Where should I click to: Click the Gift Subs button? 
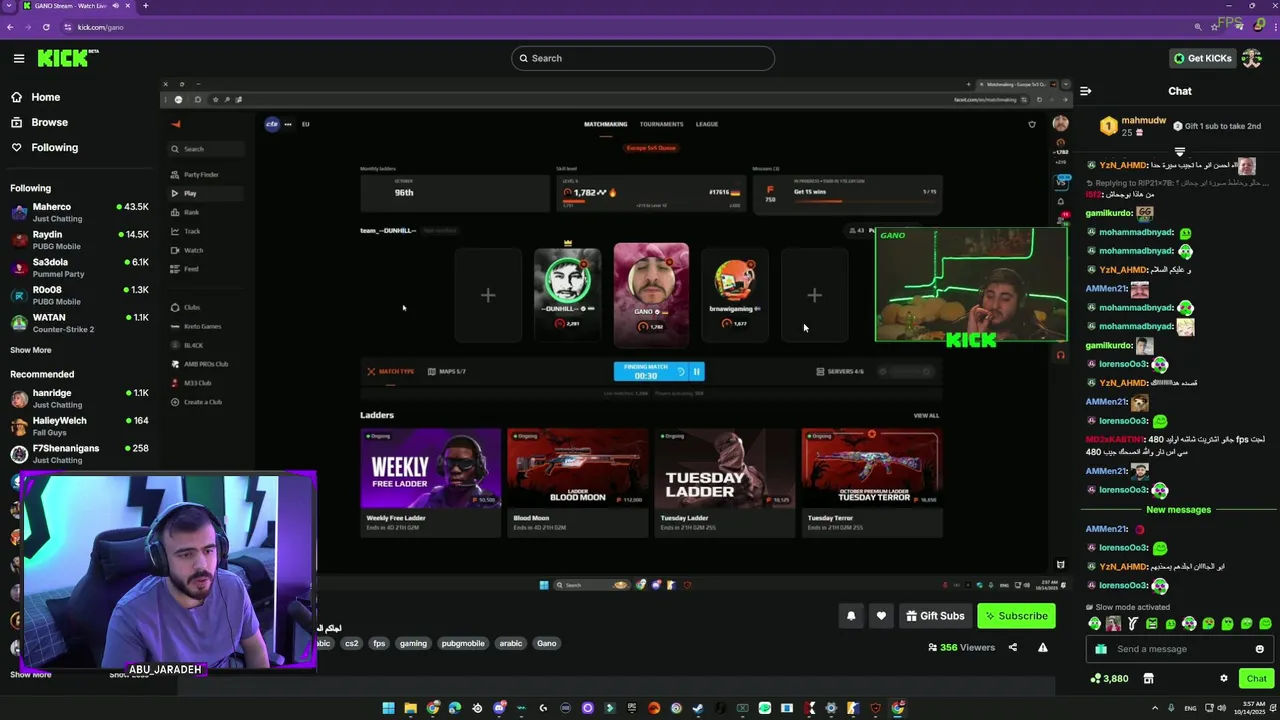point(935,616)
